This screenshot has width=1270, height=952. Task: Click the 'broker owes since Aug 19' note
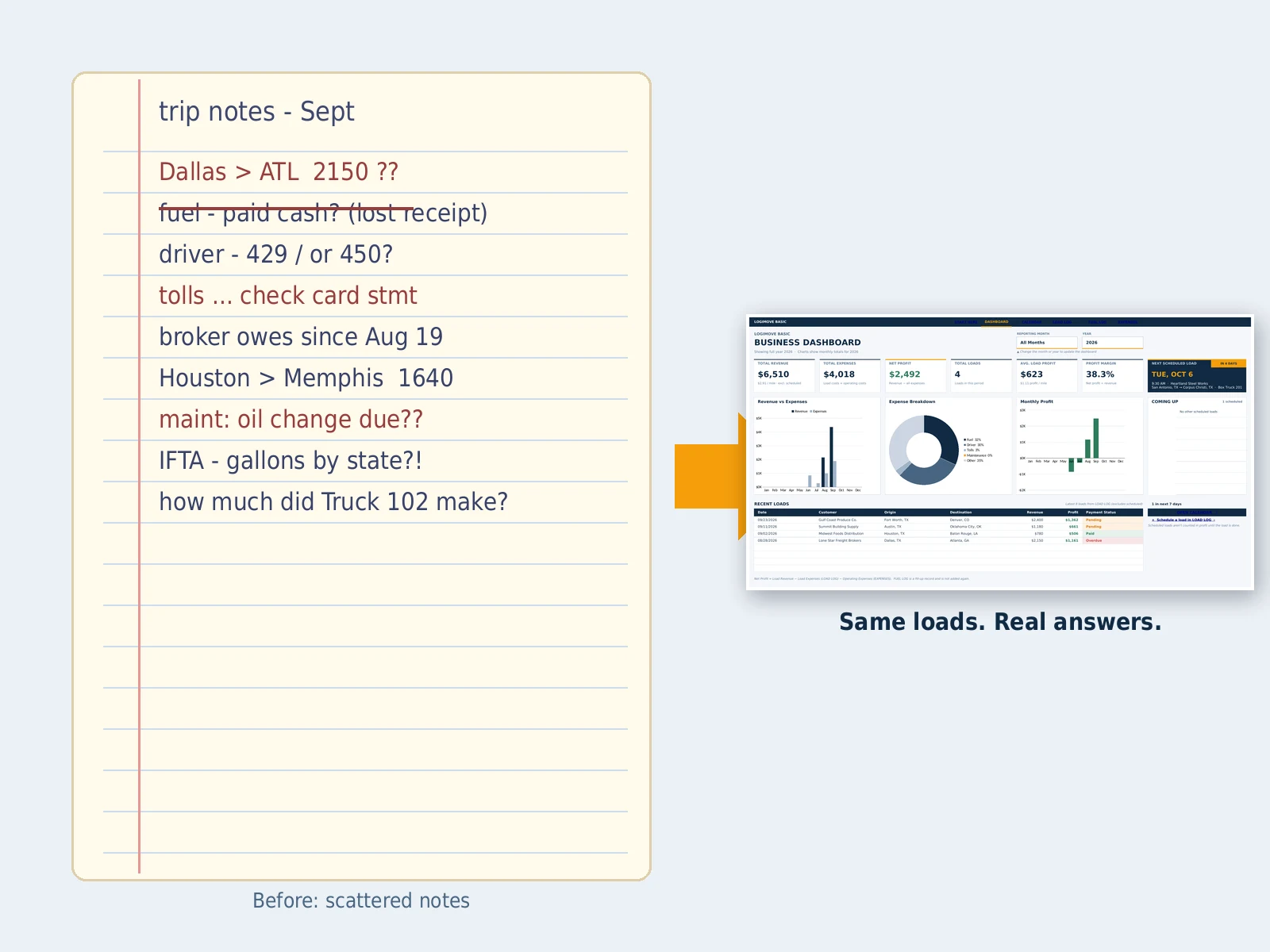pyautogui.click(x=301, y=337)
